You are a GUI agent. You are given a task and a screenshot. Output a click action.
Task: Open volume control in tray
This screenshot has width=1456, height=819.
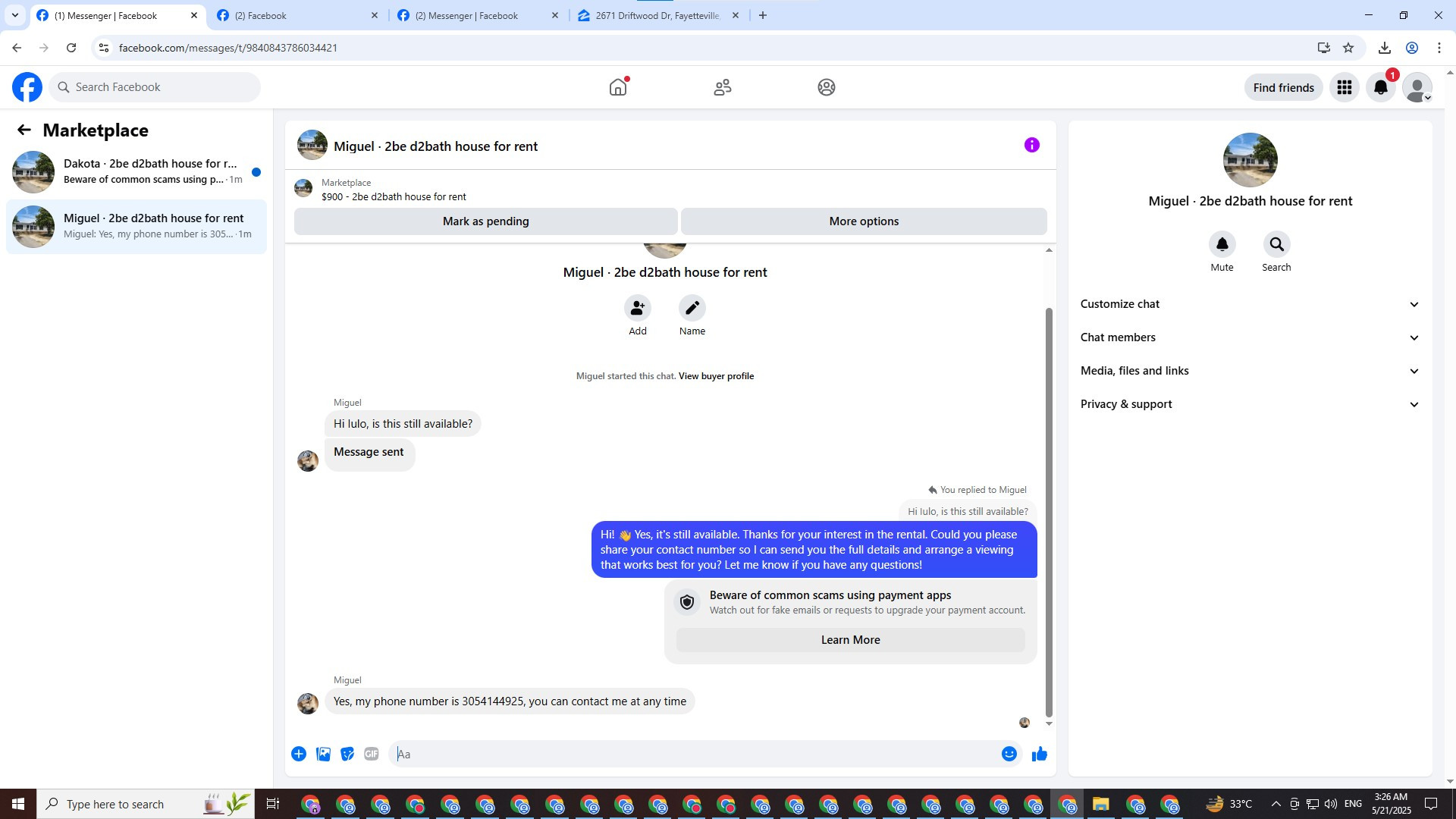pos(1331,804)
